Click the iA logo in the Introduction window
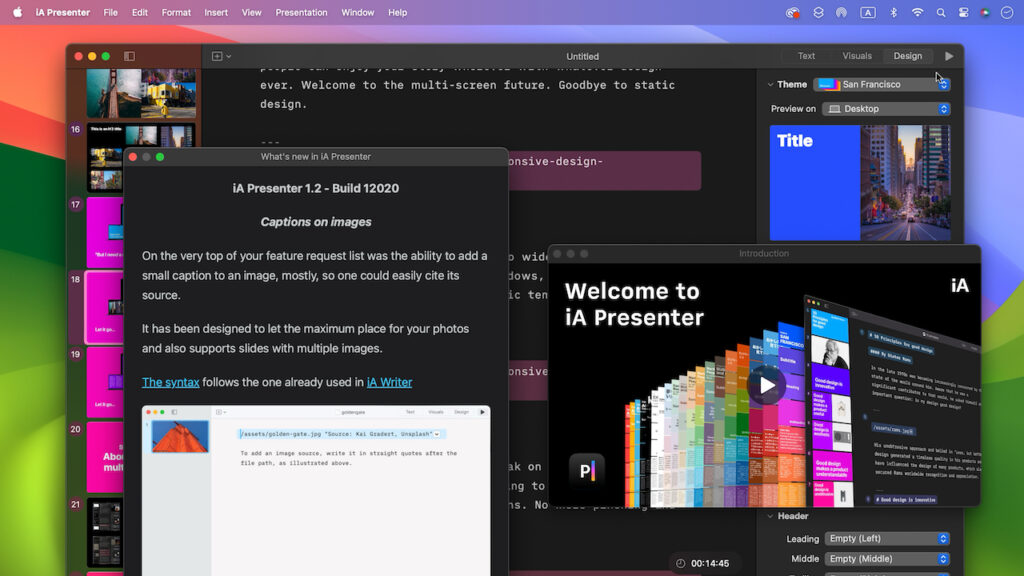This screenshot has width=1024, height=576. (x=959, y=284)
